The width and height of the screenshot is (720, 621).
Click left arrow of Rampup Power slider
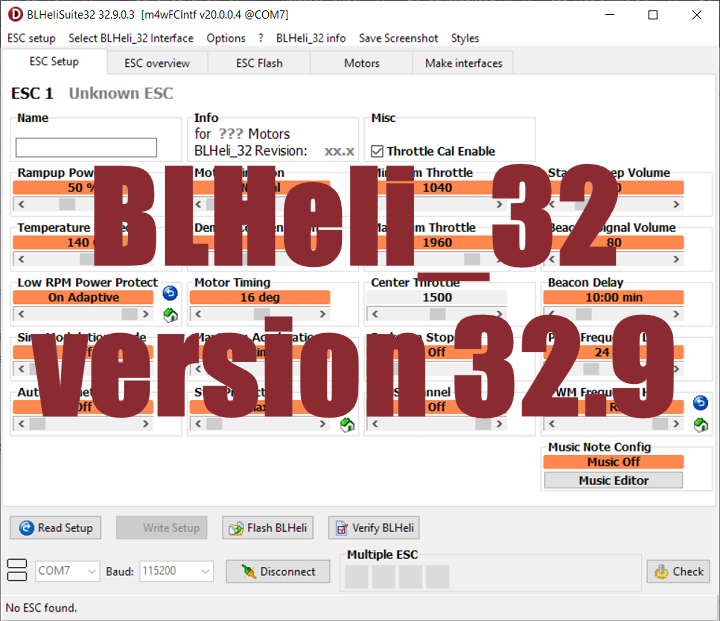[21, 204]
